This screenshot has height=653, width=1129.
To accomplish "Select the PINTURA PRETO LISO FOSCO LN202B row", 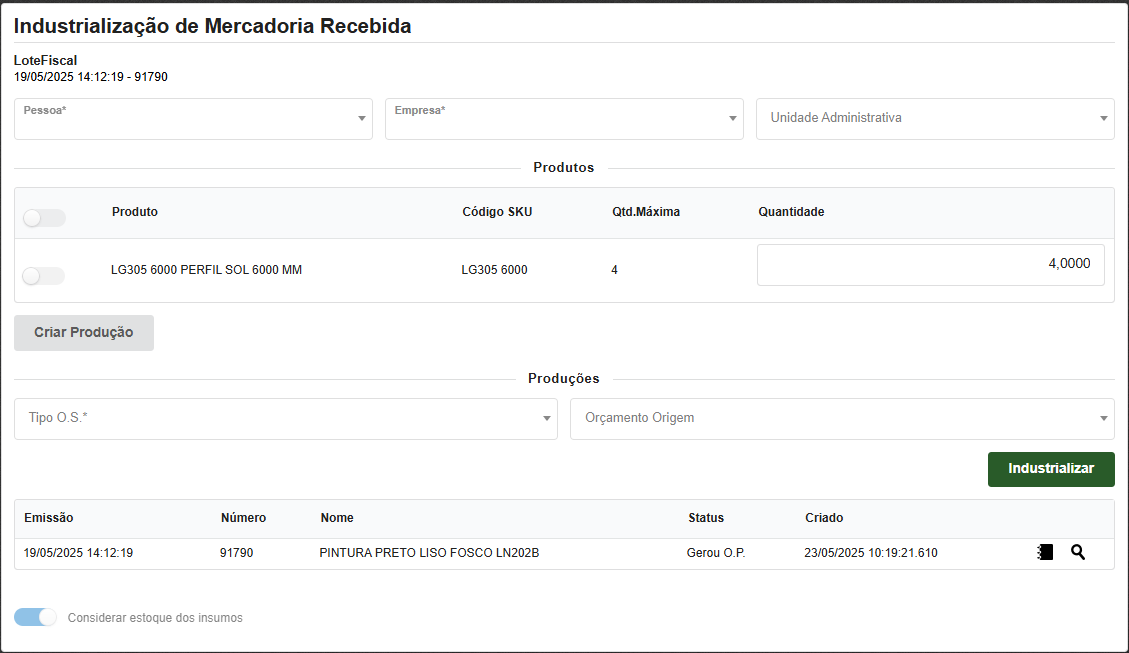I will pyautogui.click(x=429, y=553).
